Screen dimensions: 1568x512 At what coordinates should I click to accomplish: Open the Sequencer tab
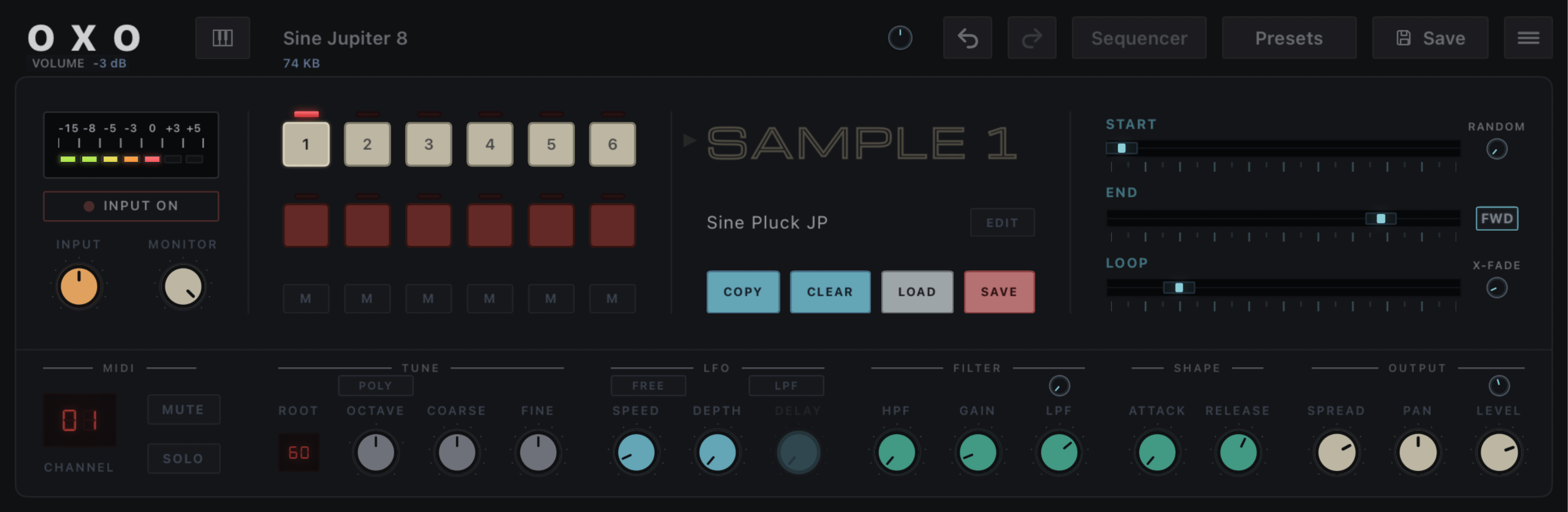click(x=1139, y=38)
